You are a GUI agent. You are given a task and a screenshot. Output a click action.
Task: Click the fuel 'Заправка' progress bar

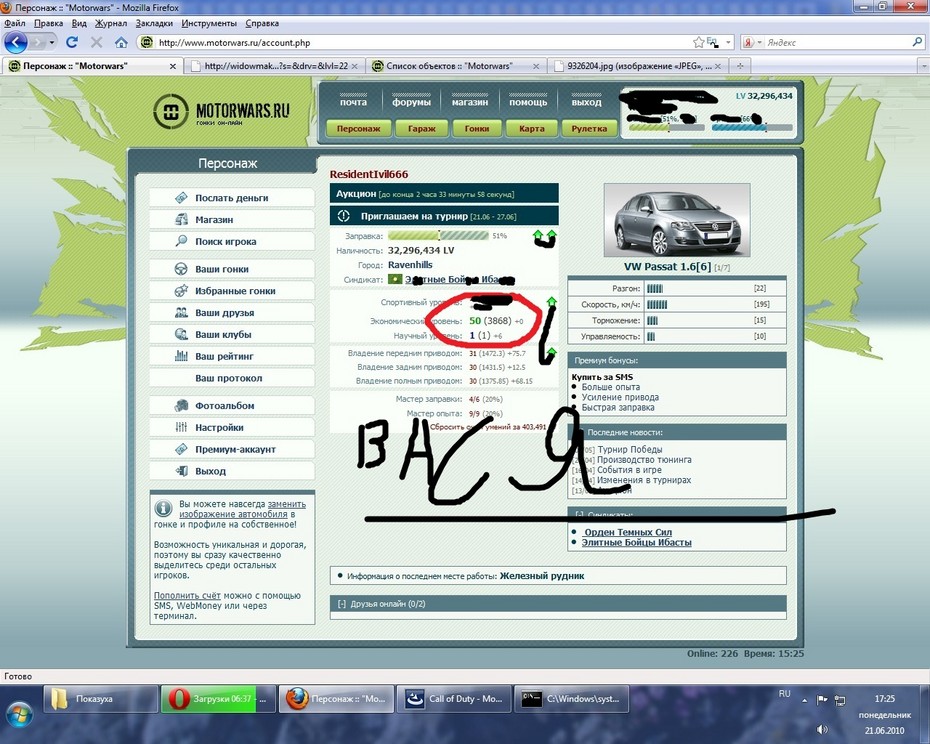438,236
